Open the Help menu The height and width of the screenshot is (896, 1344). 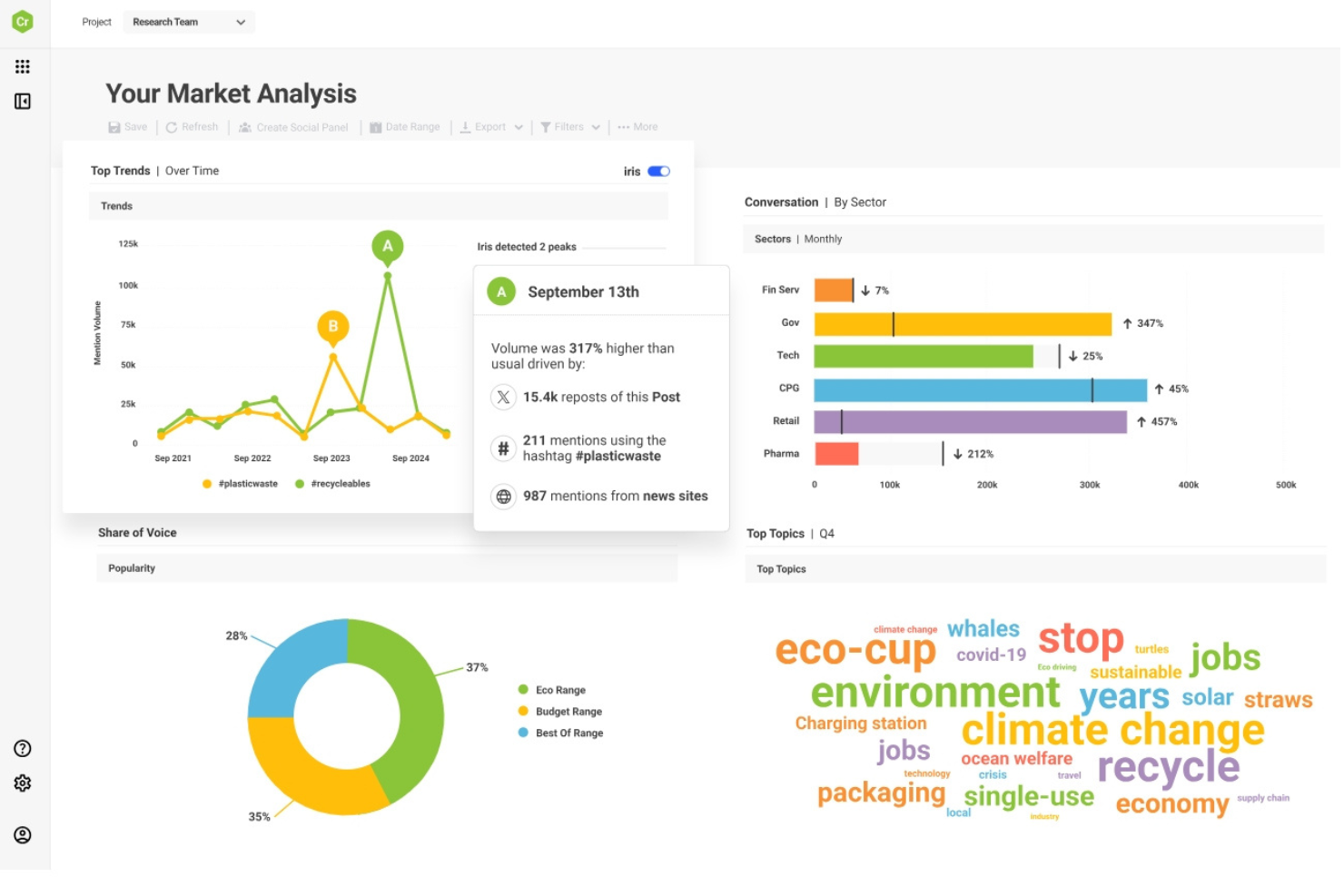point(21,748)
